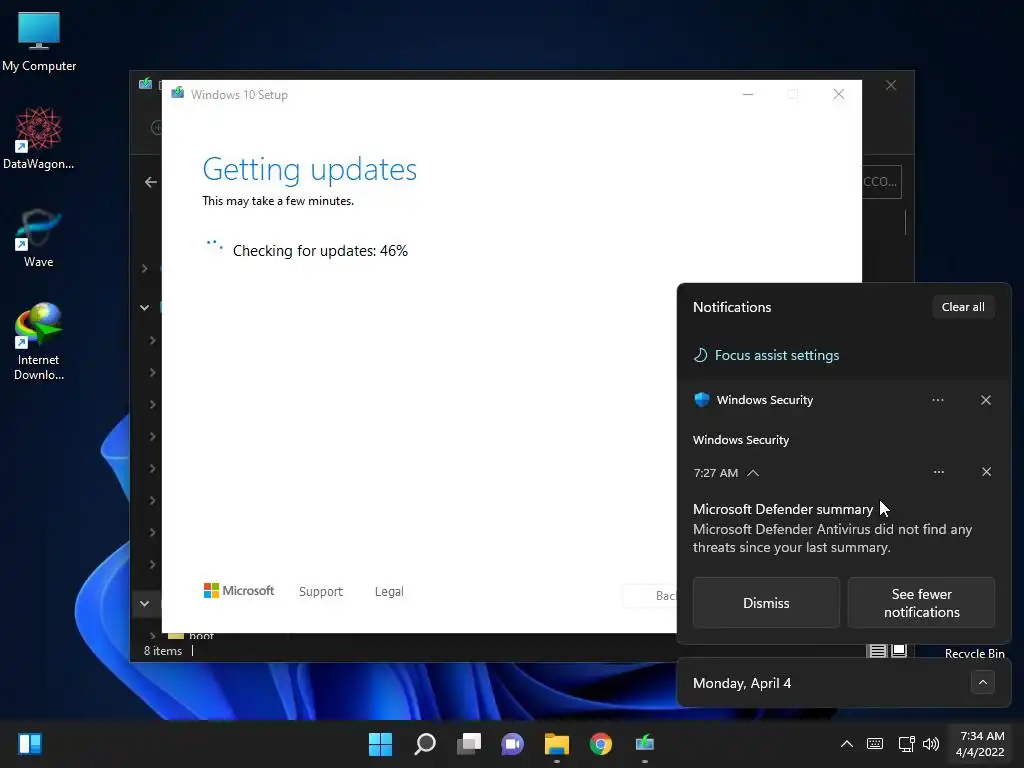1024x768 pixels.
Task: Open Windows Security group options menu
Action: (x=938, y=400)
